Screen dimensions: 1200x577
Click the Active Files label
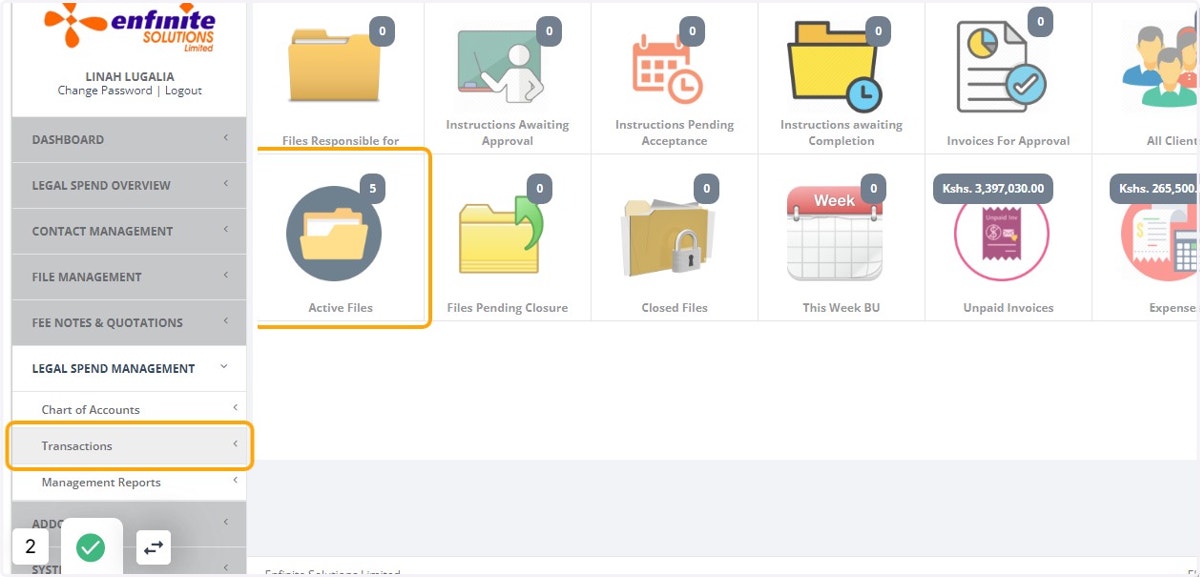pos(340,308)
